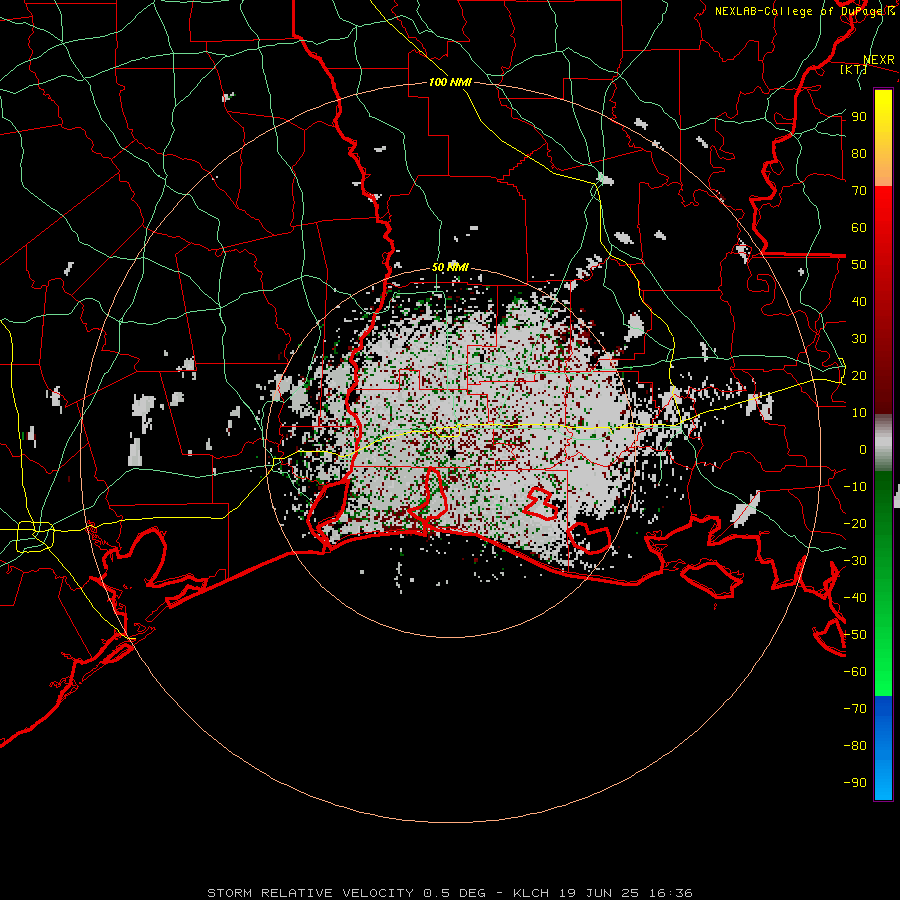Image resolution: width=900 pixels, height=900 pixels.
Task: Click the 60 value on the velocity scale
Action: click(859, 227)
